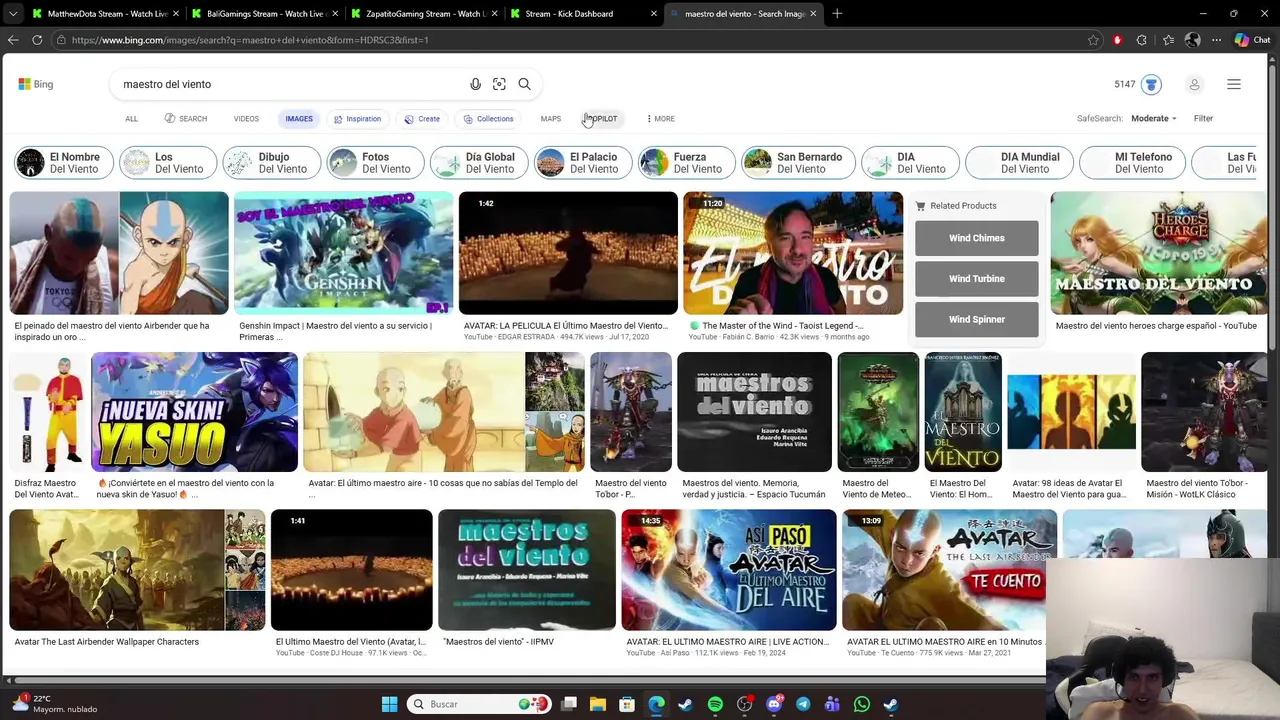Screen dimensions: 1280x720
Task: Open the Microsoft Rewards medal icon
Action: point(1151,84)
